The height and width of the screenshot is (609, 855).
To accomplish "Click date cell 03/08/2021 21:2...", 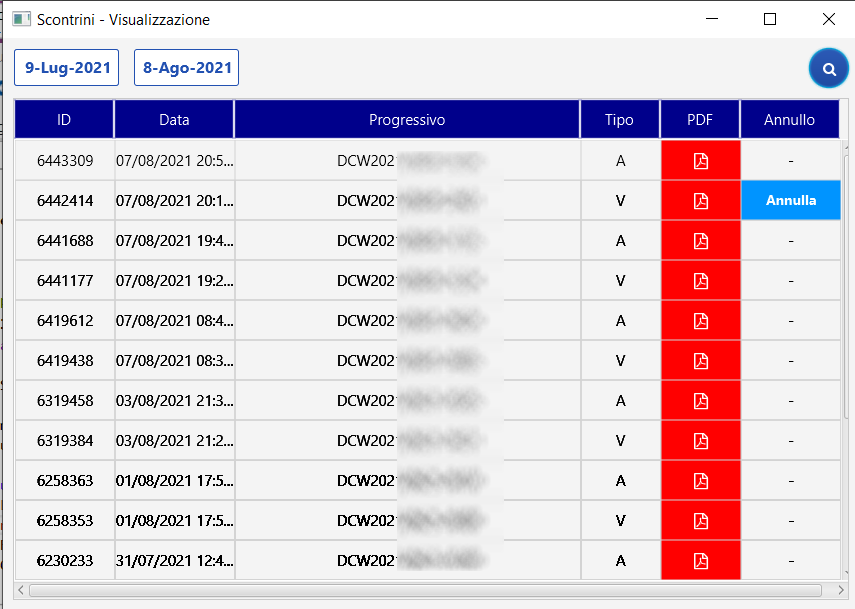I will (x=174, y=441).
